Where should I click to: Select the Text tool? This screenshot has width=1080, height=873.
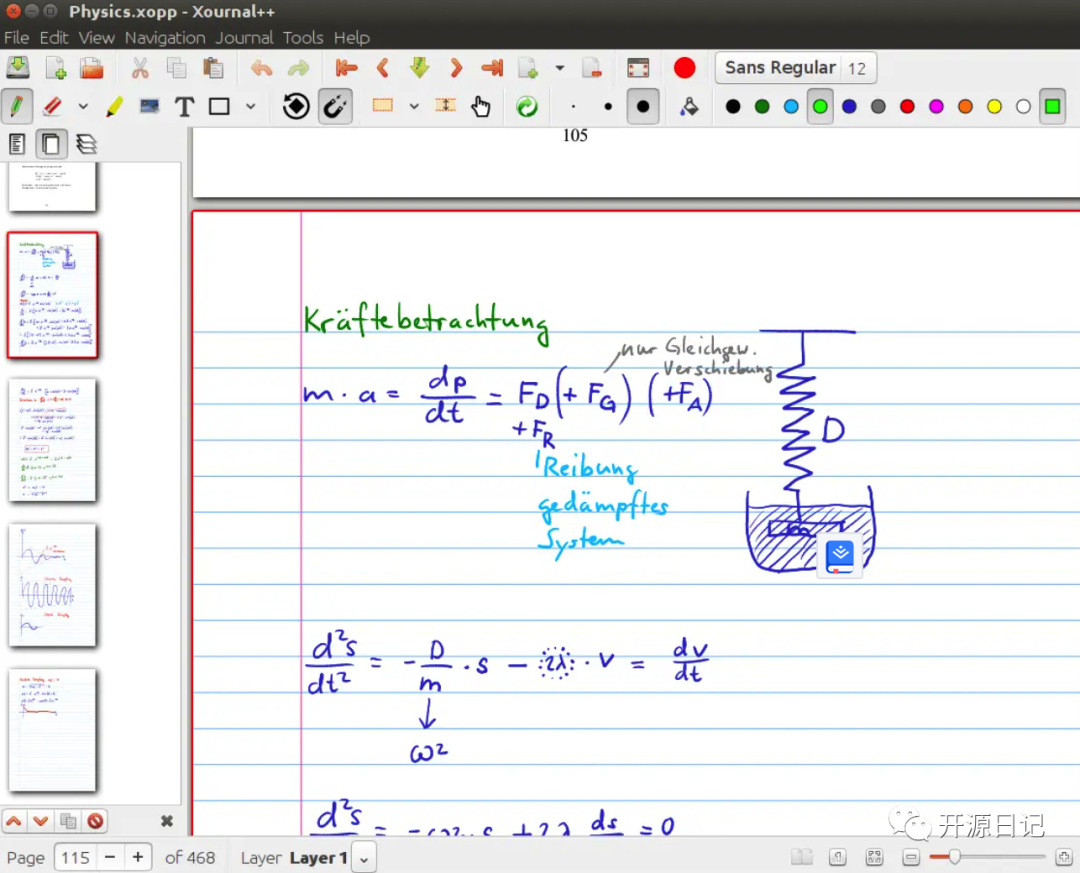pos(185,107)
